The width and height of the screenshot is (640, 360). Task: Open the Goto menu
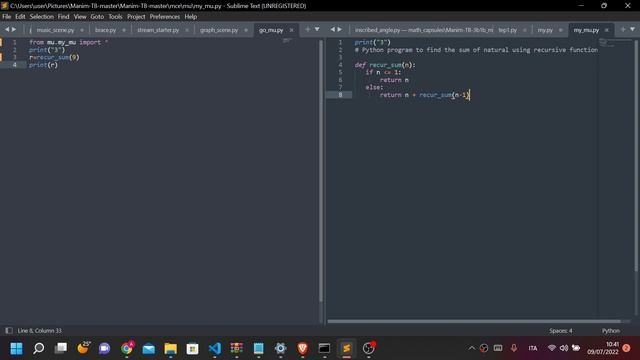[97, 17]
